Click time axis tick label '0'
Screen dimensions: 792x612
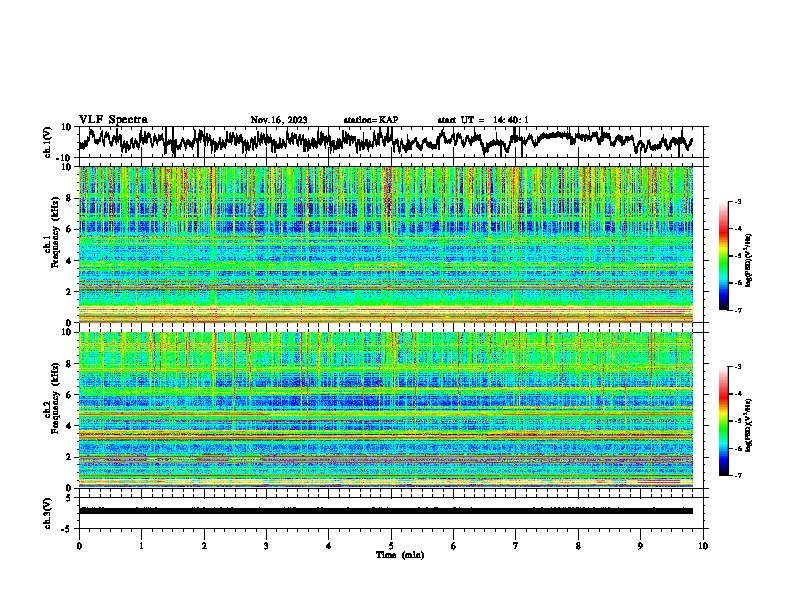coord(79,546)
